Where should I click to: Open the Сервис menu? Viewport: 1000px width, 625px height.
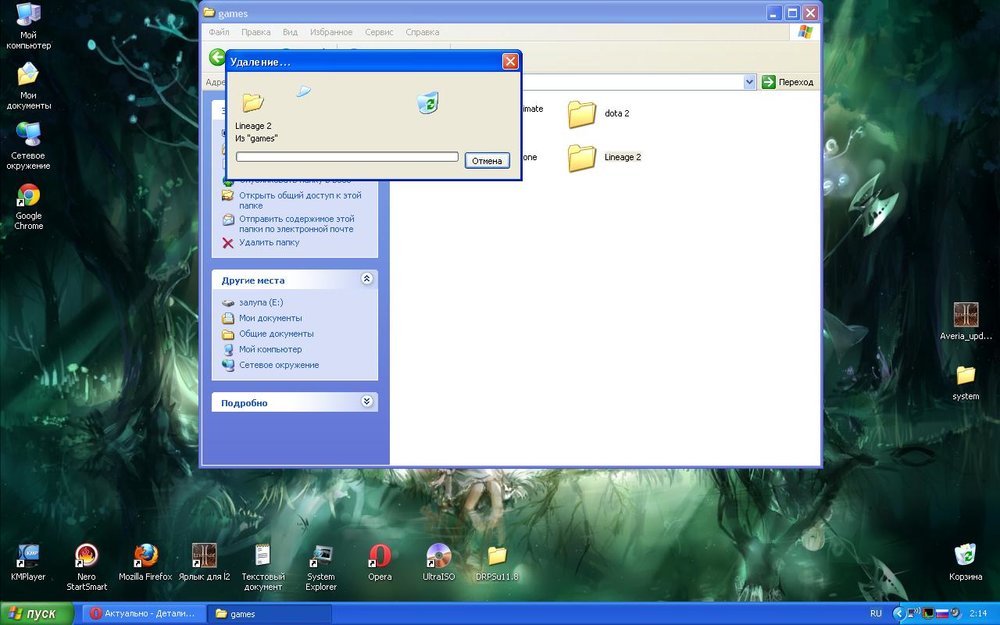click(378, 32)
